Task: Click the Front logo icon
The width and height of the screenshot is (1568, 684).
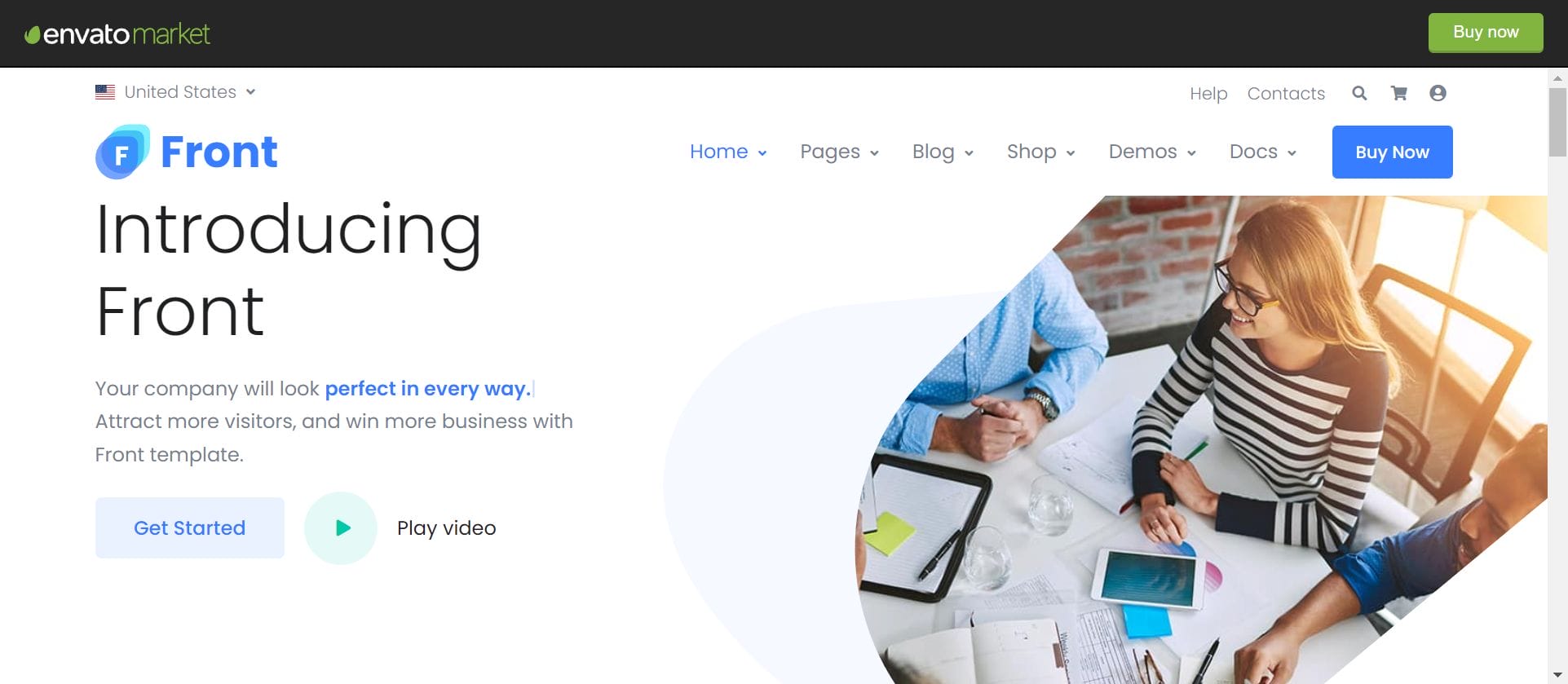Action: coord(122,152)
